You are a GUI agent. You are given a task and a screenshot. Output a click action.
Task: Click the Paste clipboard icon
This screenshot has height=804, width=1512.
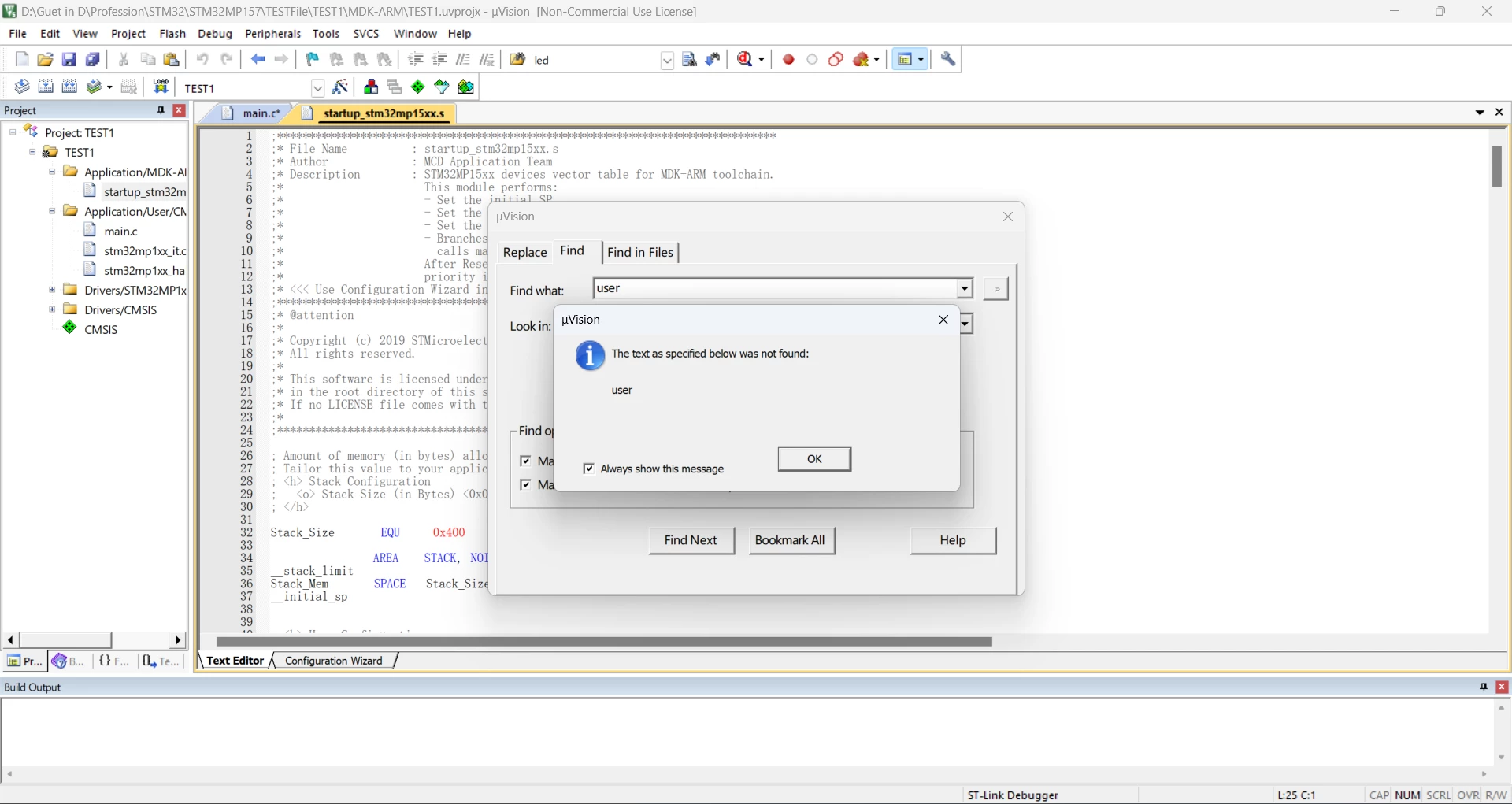[171, 60]
